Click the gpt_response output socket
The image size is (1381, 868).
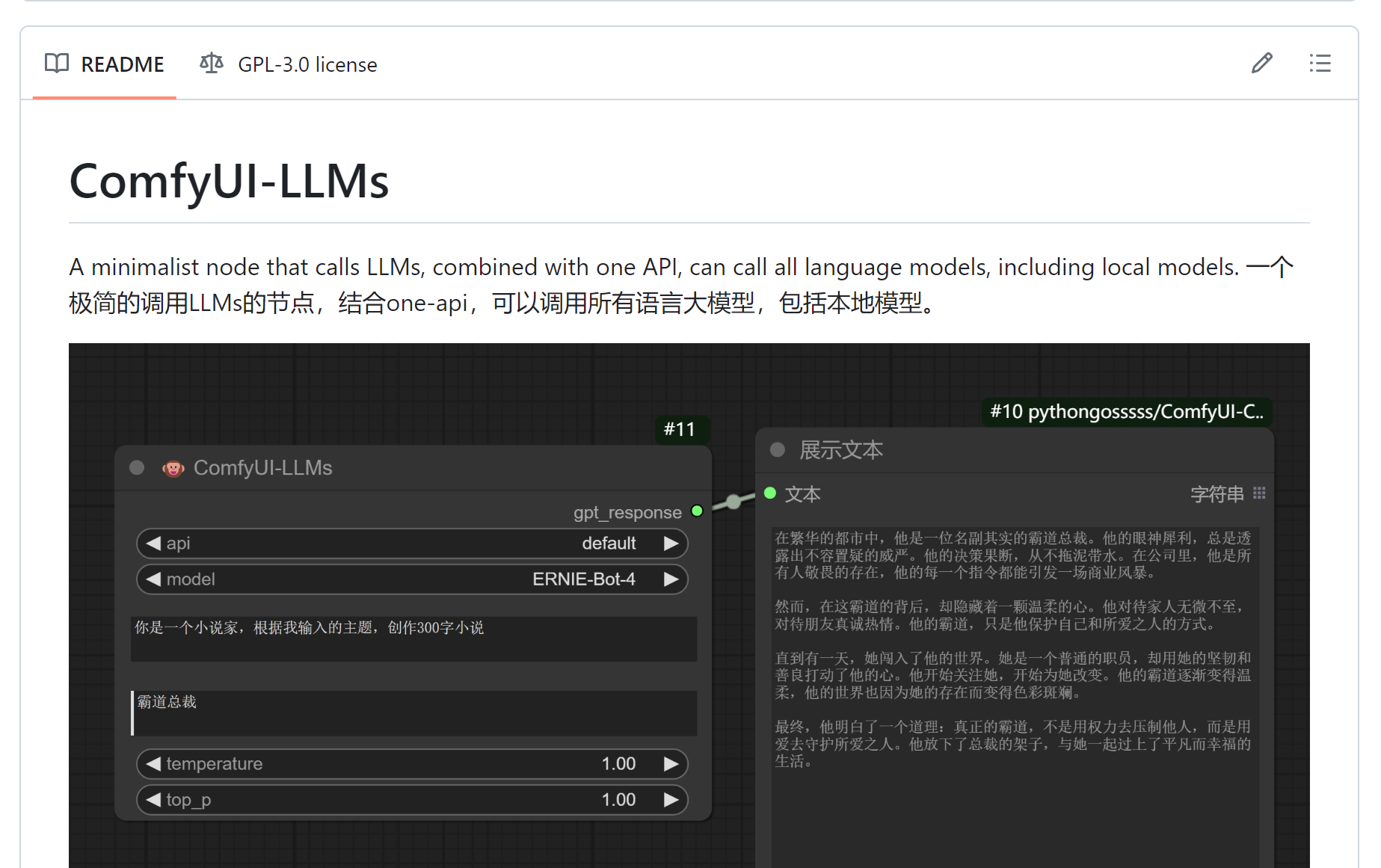(698, 511)
